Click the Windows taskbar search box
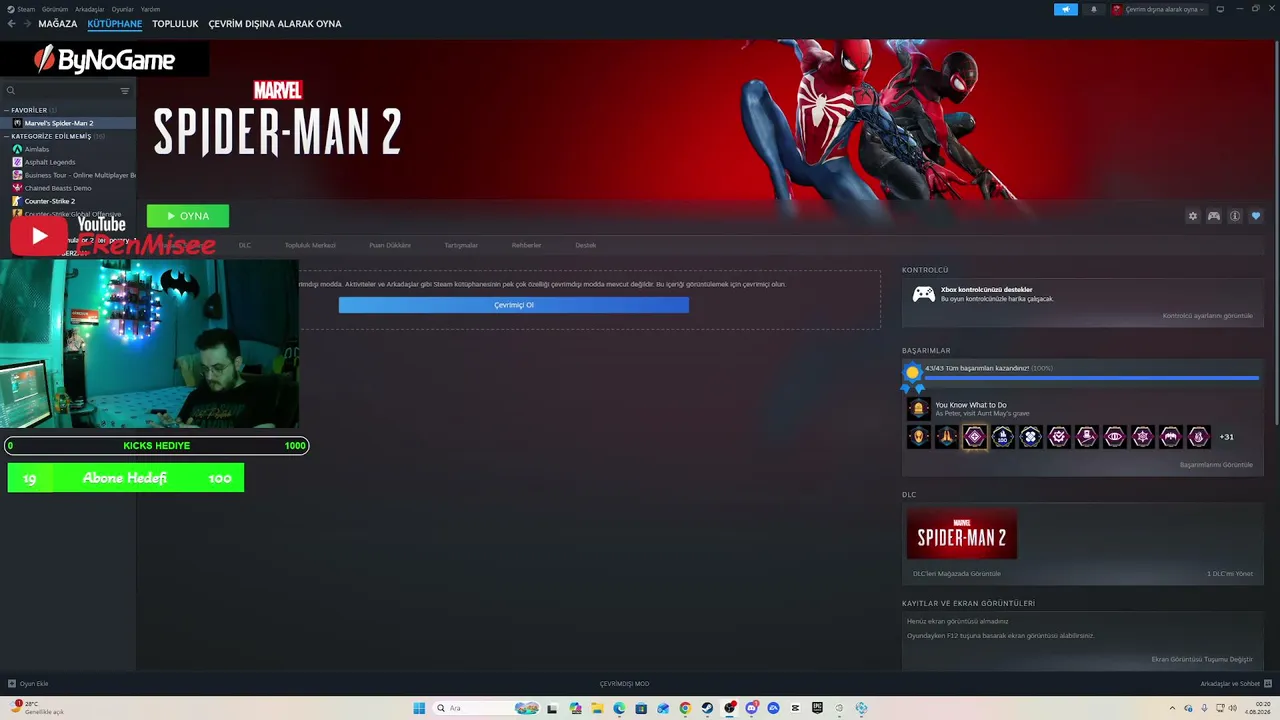This screenshot has height=720, width=1280. coord(485,708)
